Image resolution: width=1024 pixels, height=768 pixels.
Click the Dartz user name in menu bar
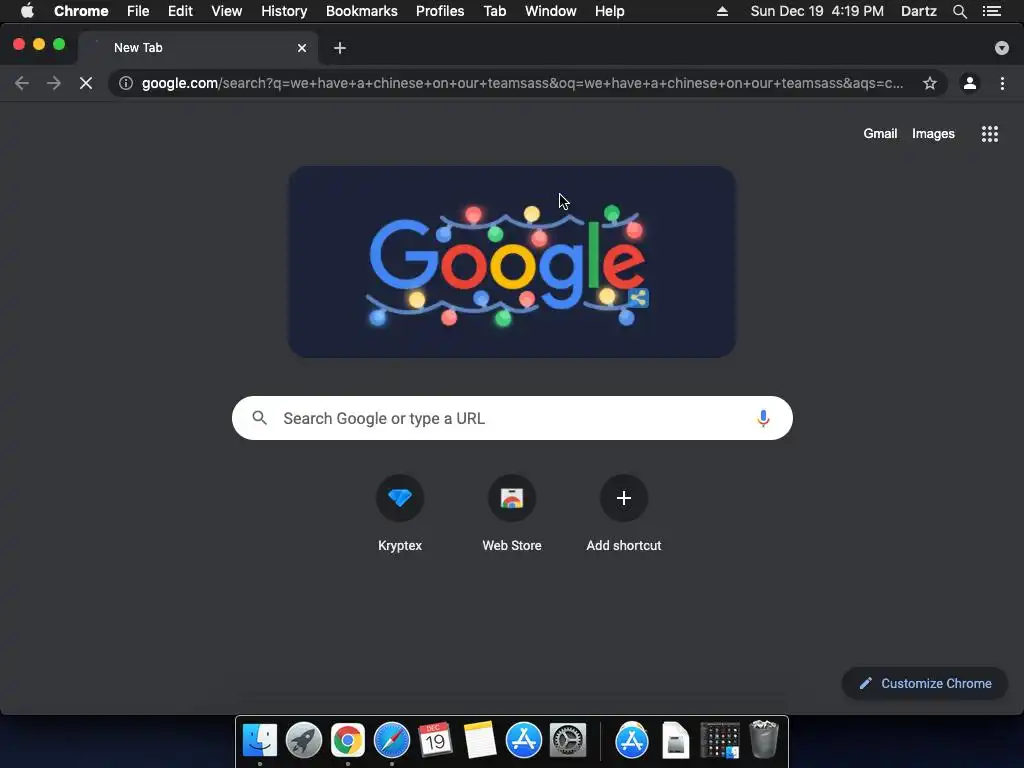918,11
